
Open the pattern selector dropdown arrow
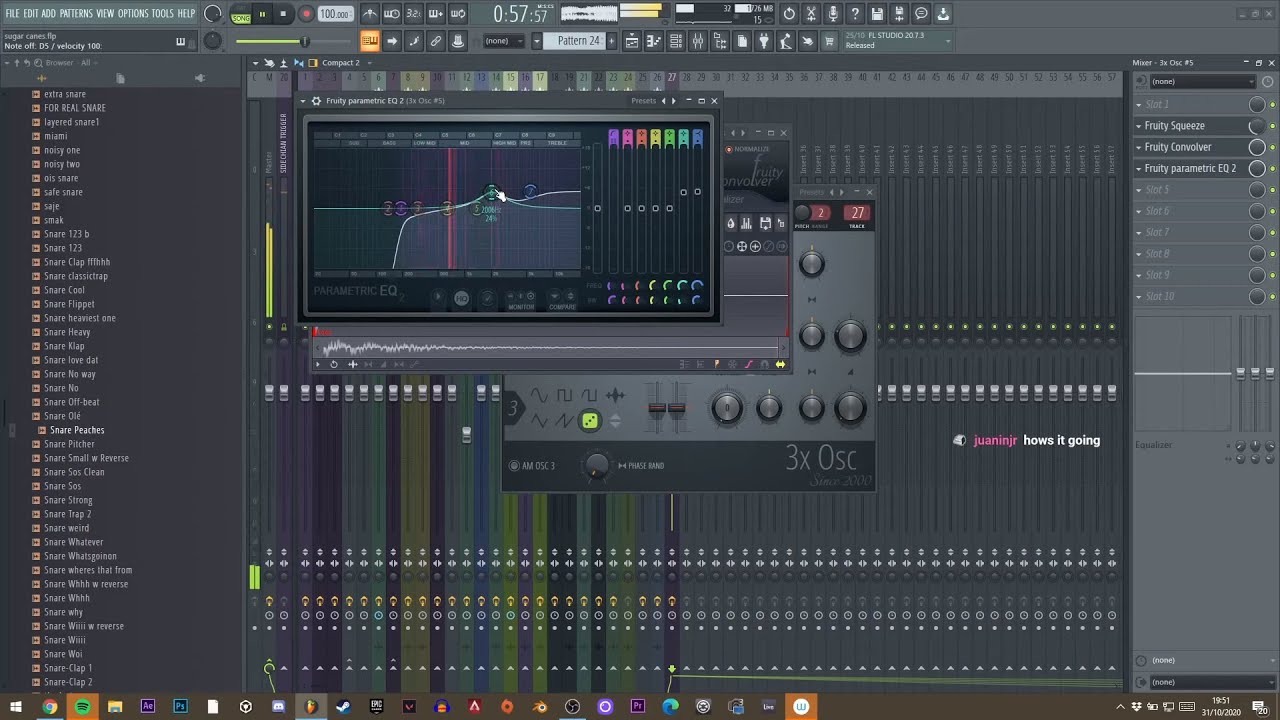536,41
